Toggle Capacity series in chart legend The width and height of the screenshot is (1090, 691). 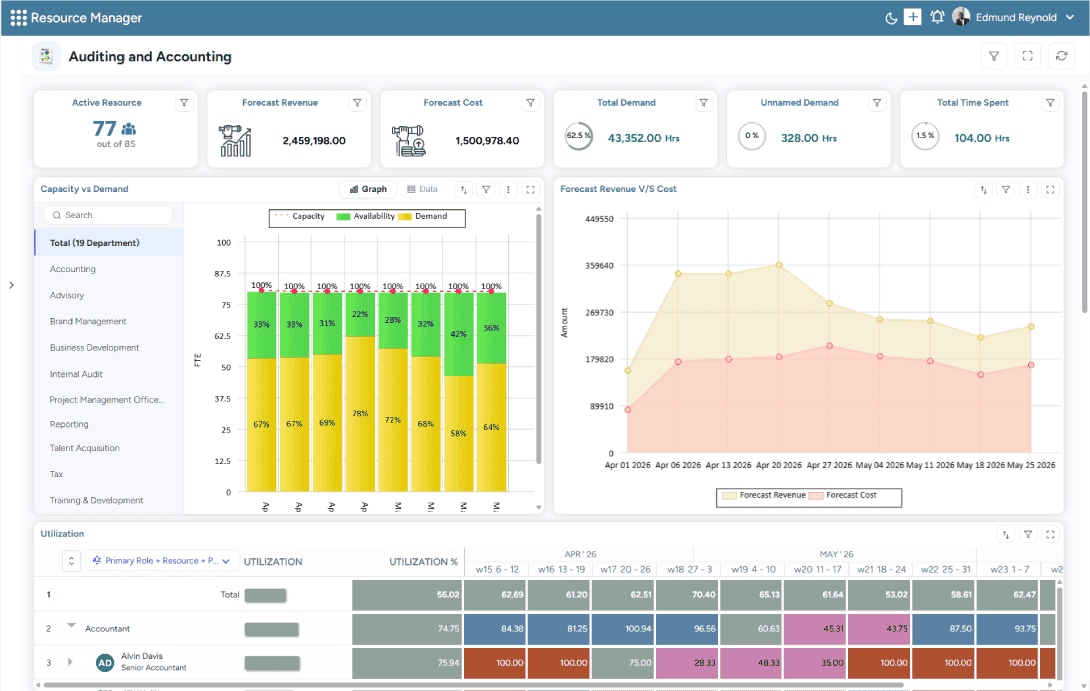click(300, 216)
